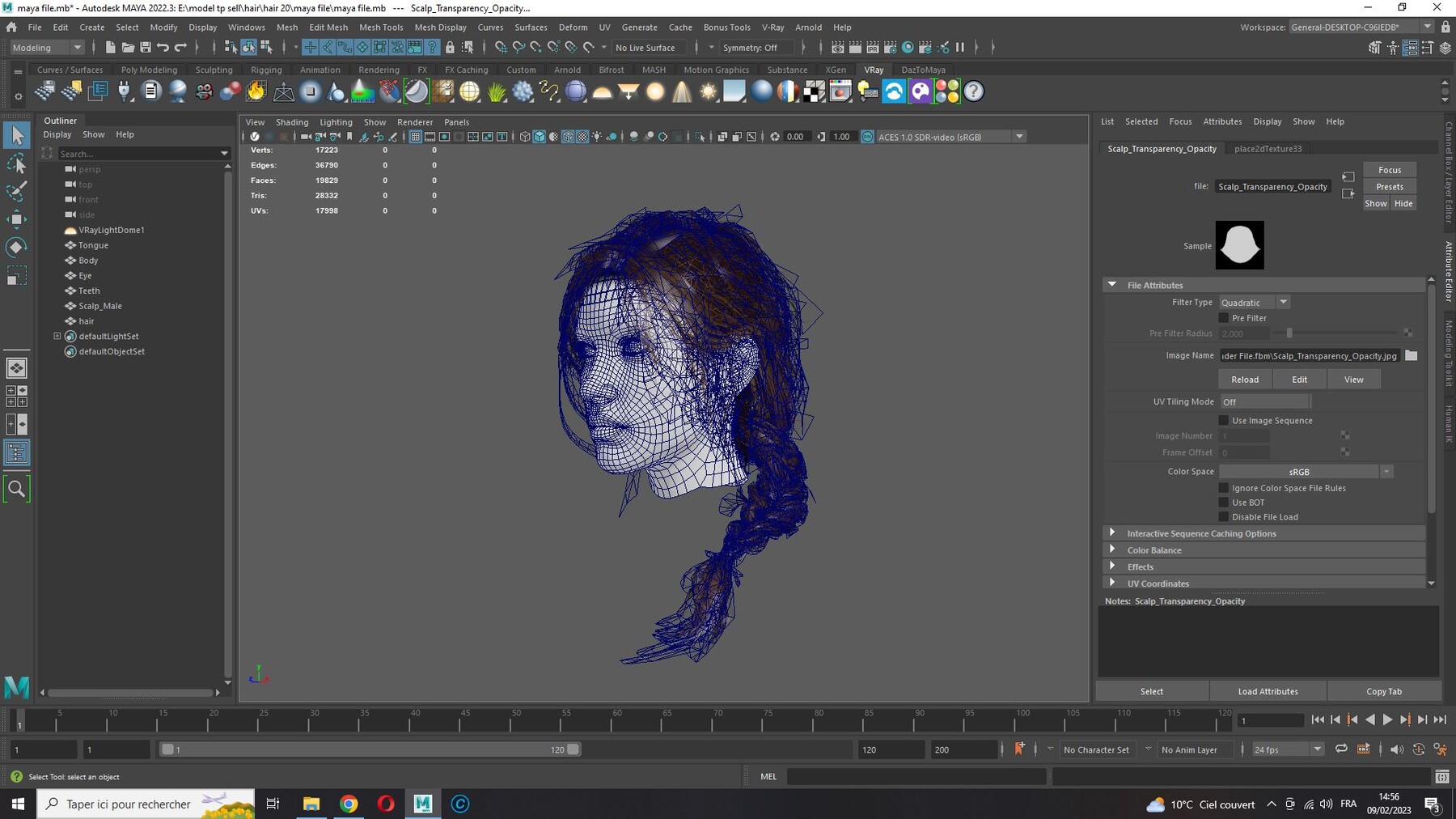Click the V-Ray sun light shelf icon
Screen dimensions: 1456x819
tap(709, 91)
